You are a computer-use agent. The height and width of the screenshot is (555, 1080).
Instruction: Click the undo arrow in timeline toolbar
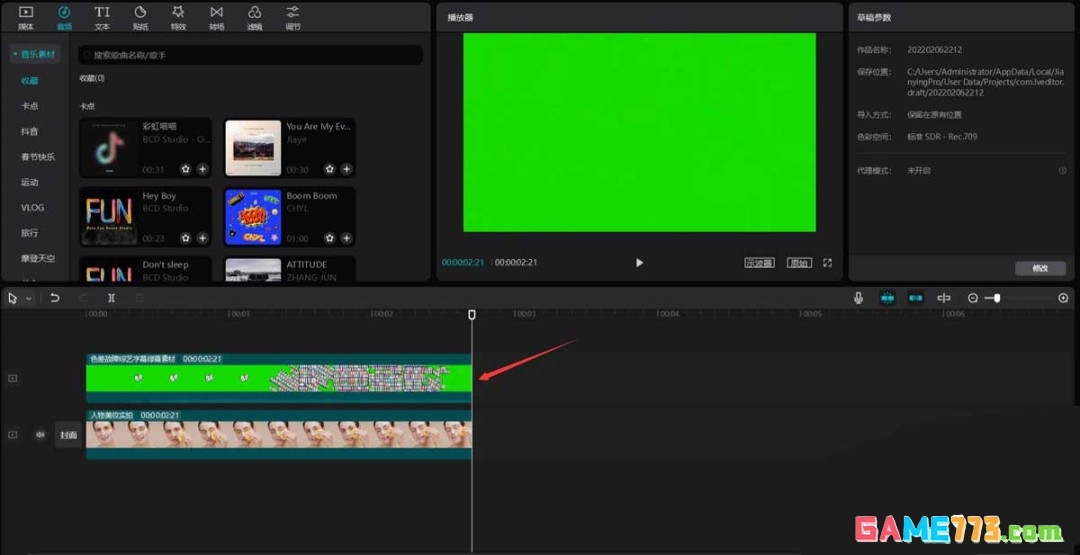(x=55, y=298)
